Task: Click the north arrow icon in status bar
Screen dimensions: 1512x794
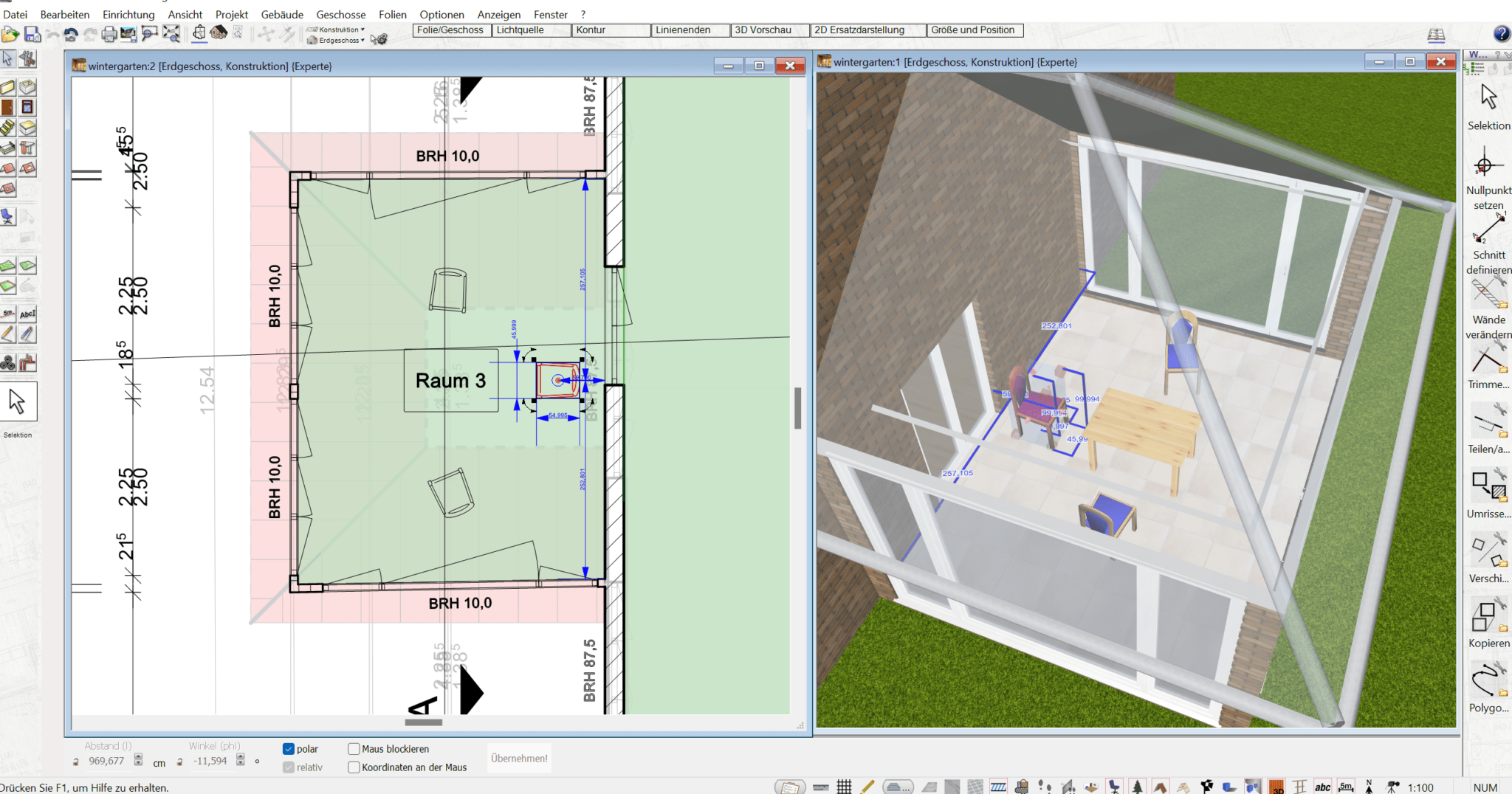Action: tap(1369, 787)
